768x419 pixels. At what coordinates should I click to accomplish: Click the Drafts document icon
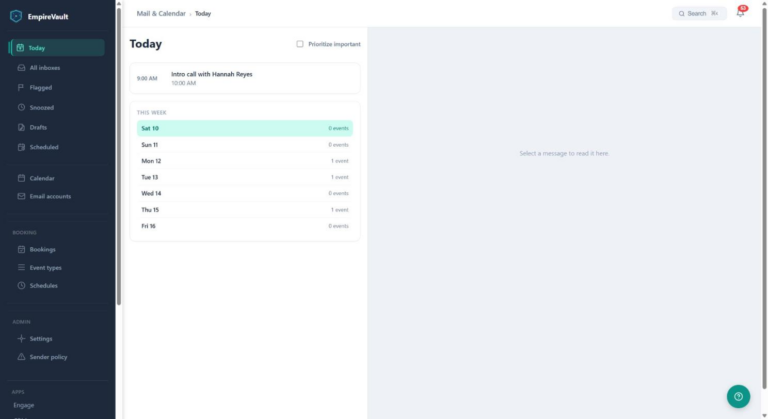click(x=21, y=127)
